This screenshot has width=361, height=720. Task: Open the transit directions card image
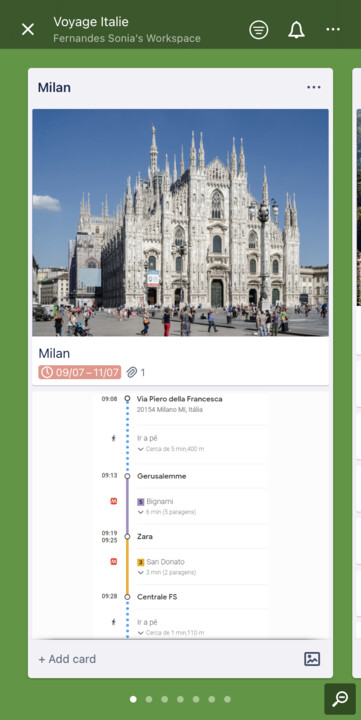point(180,514)
